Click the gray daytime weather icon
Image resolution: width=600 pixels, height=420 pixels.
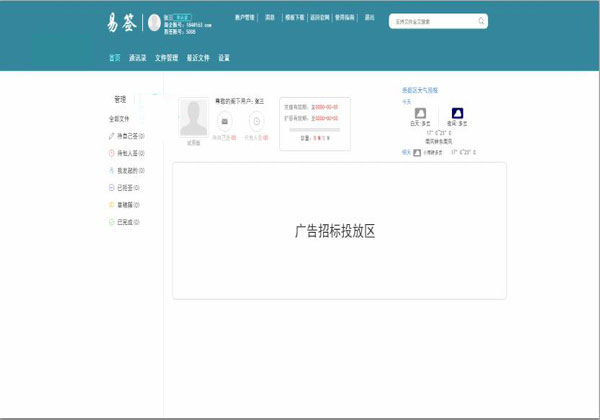coord(420,113)
